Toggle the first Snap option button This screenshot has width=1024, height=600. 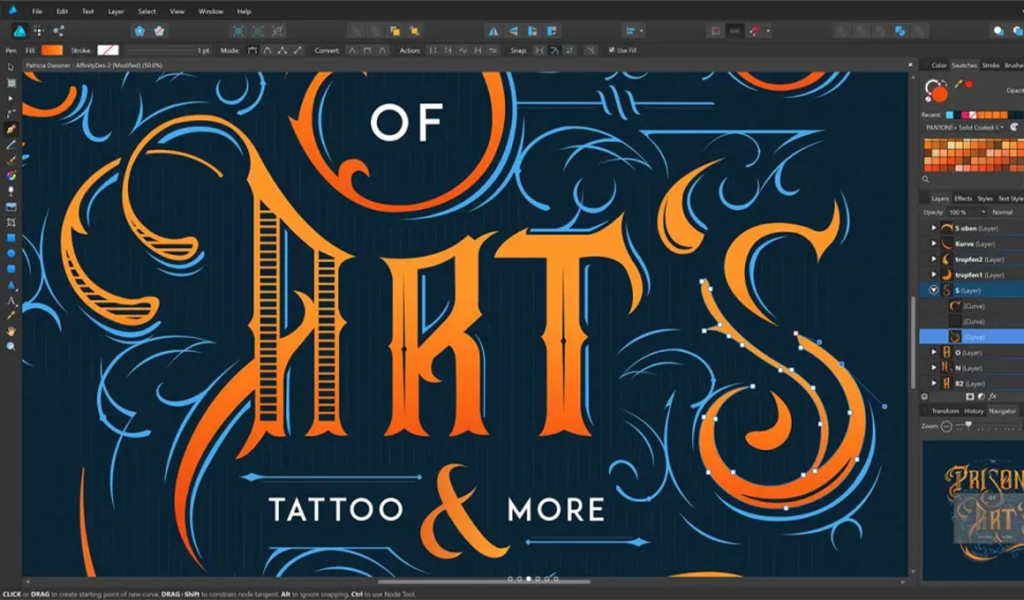(539, 50)
